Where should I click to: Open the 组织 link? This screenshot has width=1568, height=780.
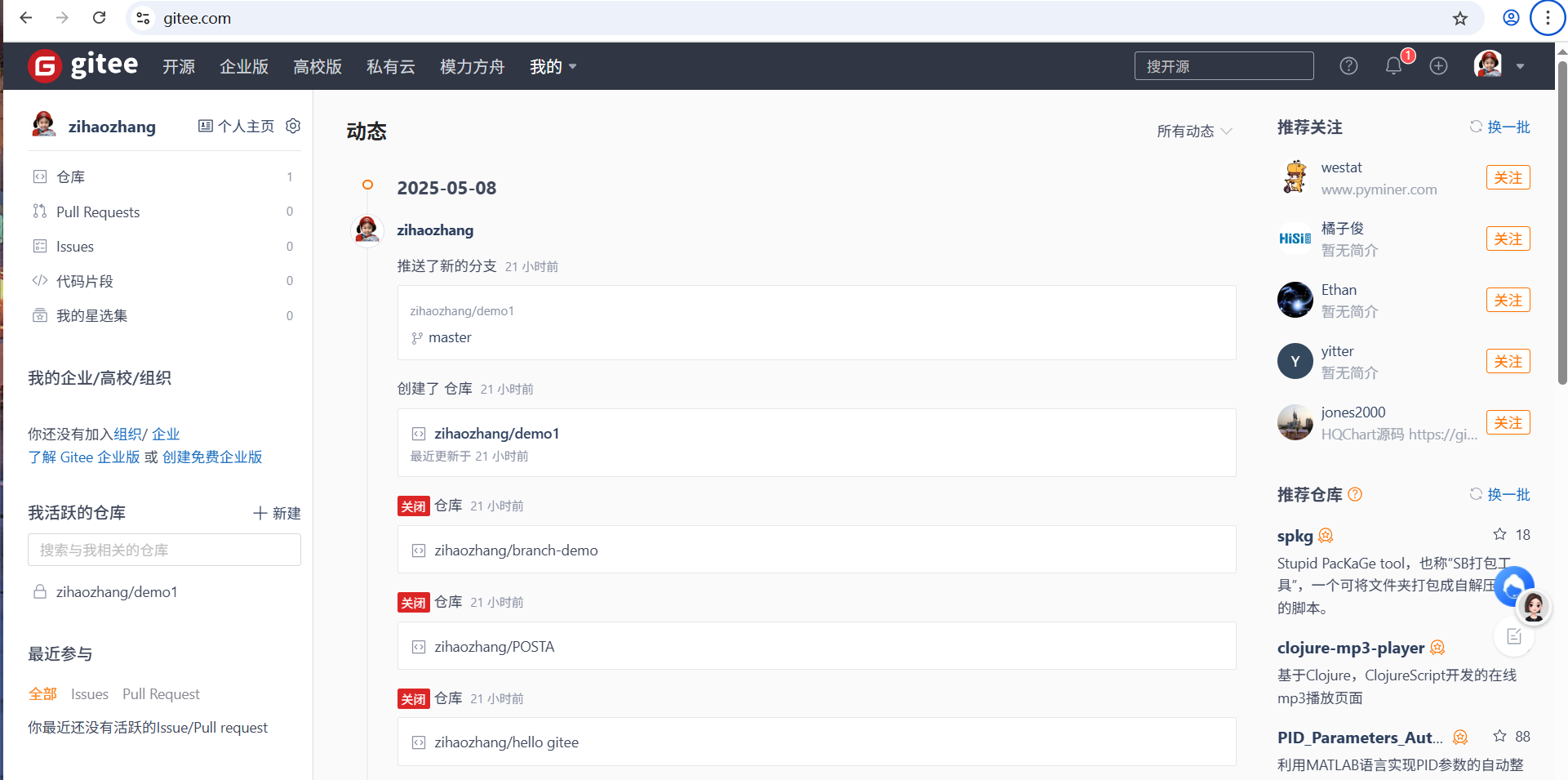tap(127, 434)
